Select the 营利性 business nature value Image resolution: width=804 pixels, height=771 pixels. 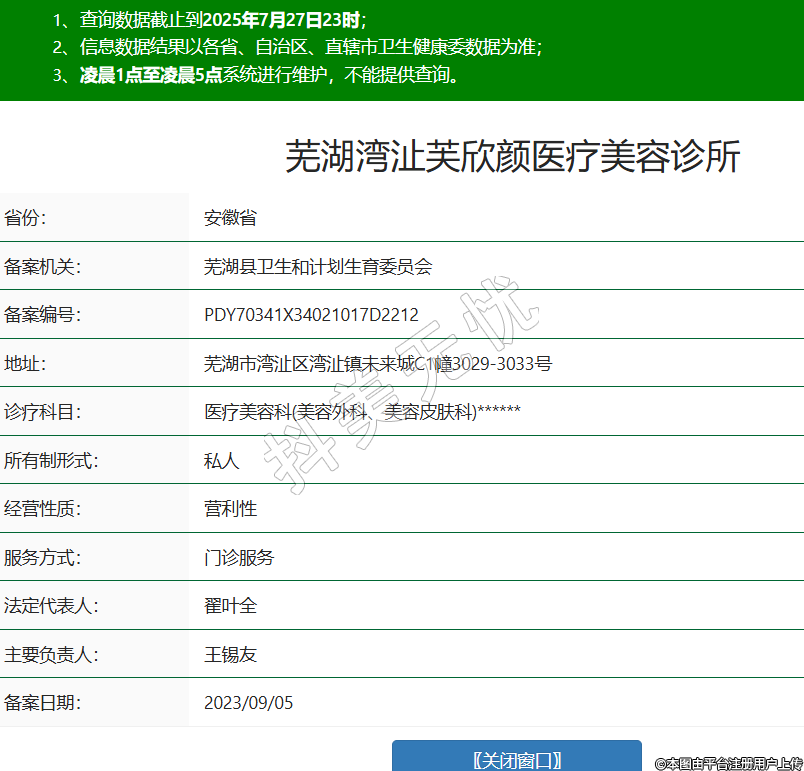tap(230, 508)
